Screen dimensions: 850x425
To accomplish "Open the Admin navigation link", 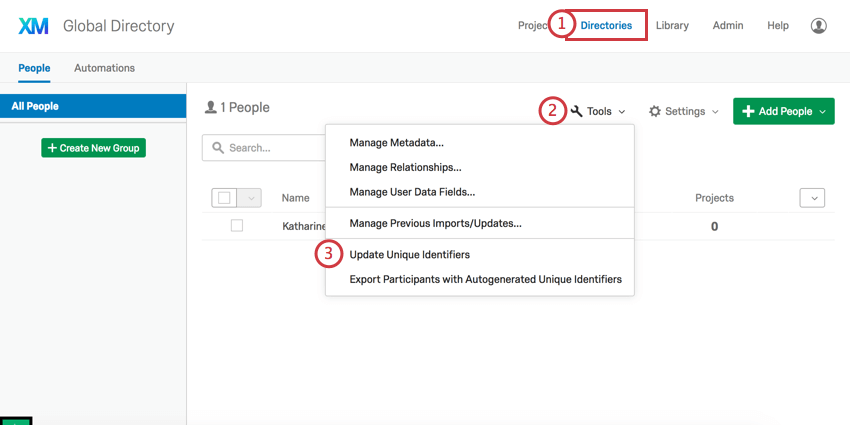I will pos(727,26).
